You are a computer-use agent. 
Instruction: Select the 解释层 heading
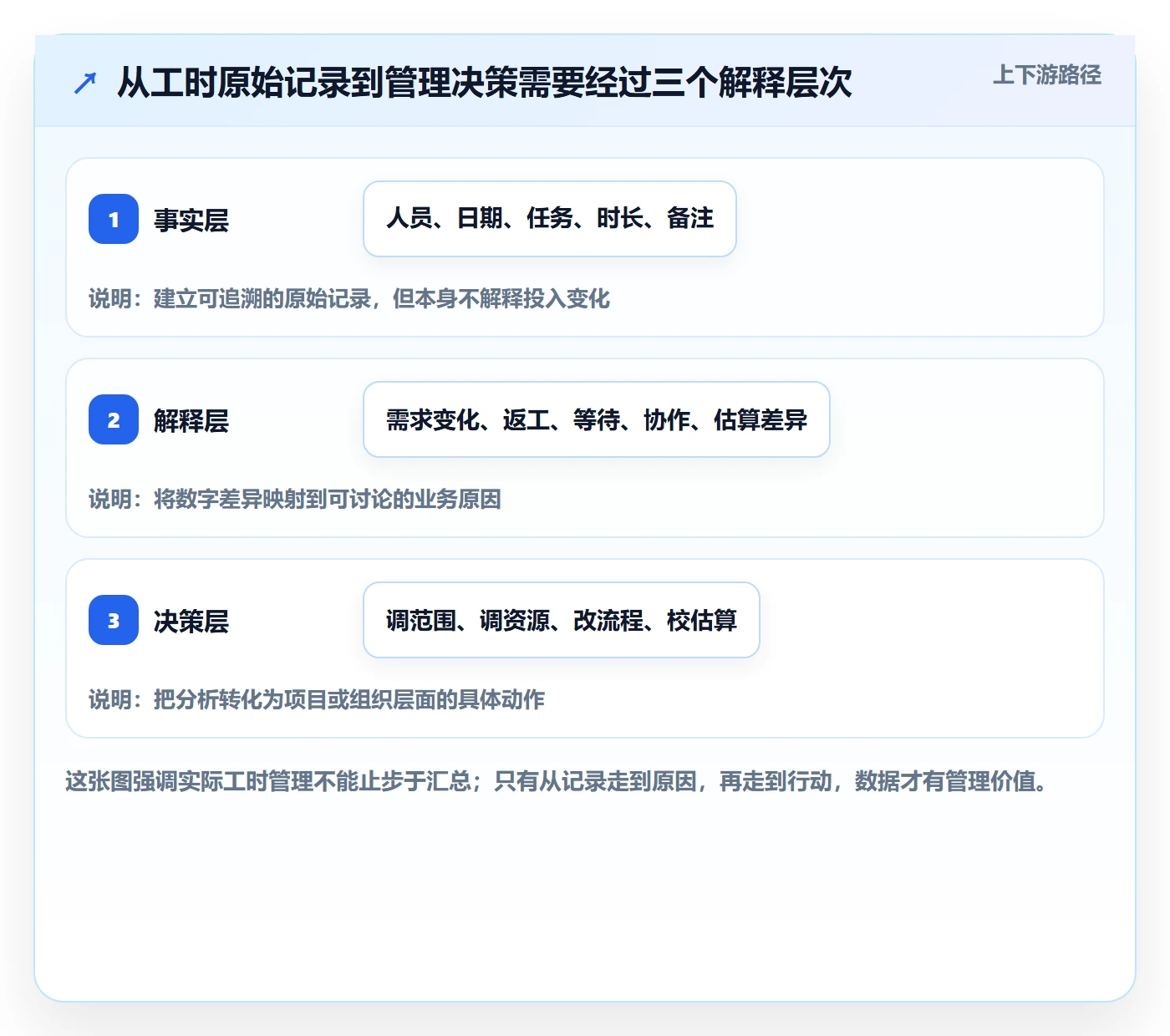(191, 420)
